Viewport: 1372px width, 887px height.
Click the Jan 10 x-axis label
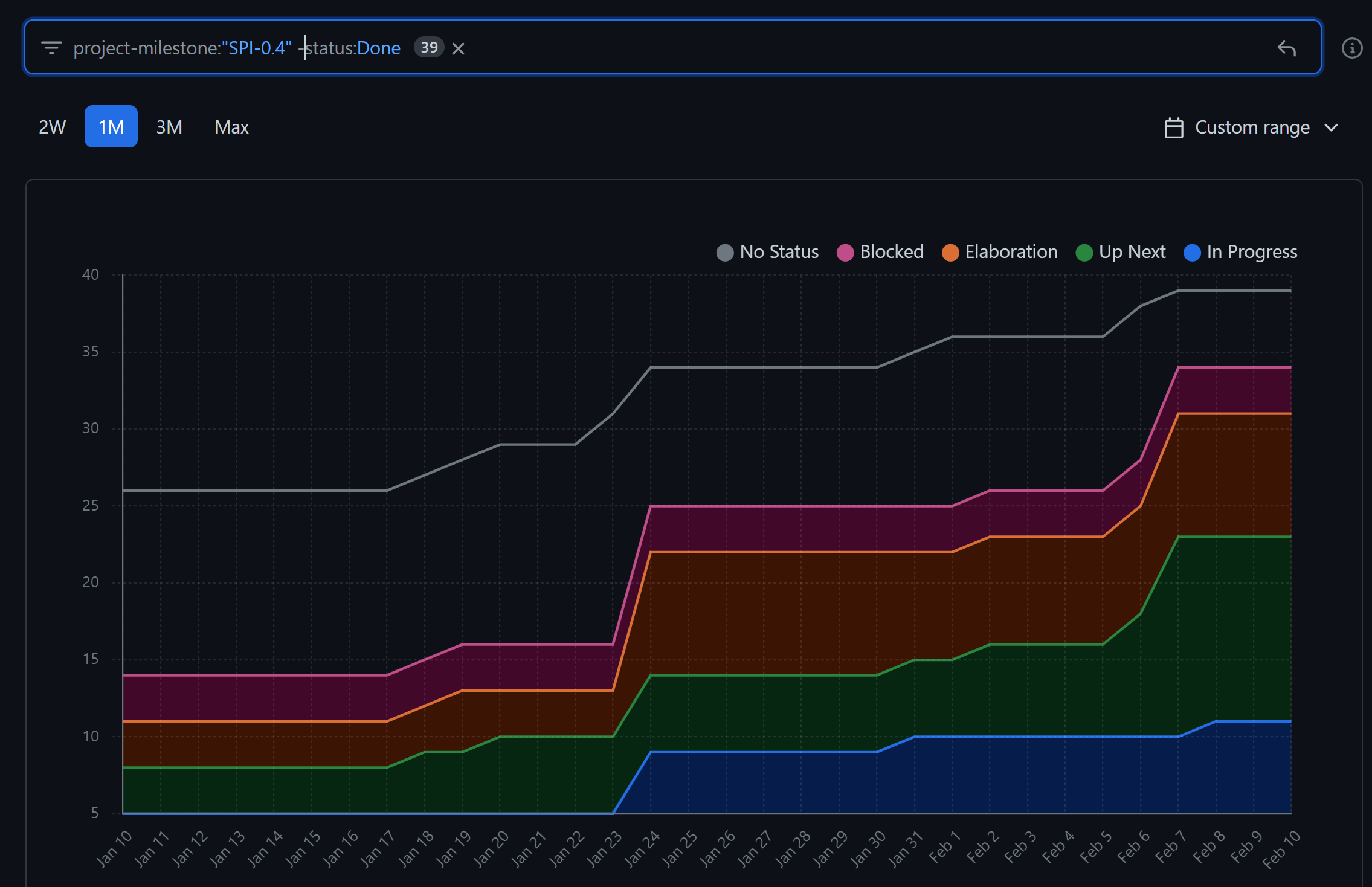tap(115, 848)
